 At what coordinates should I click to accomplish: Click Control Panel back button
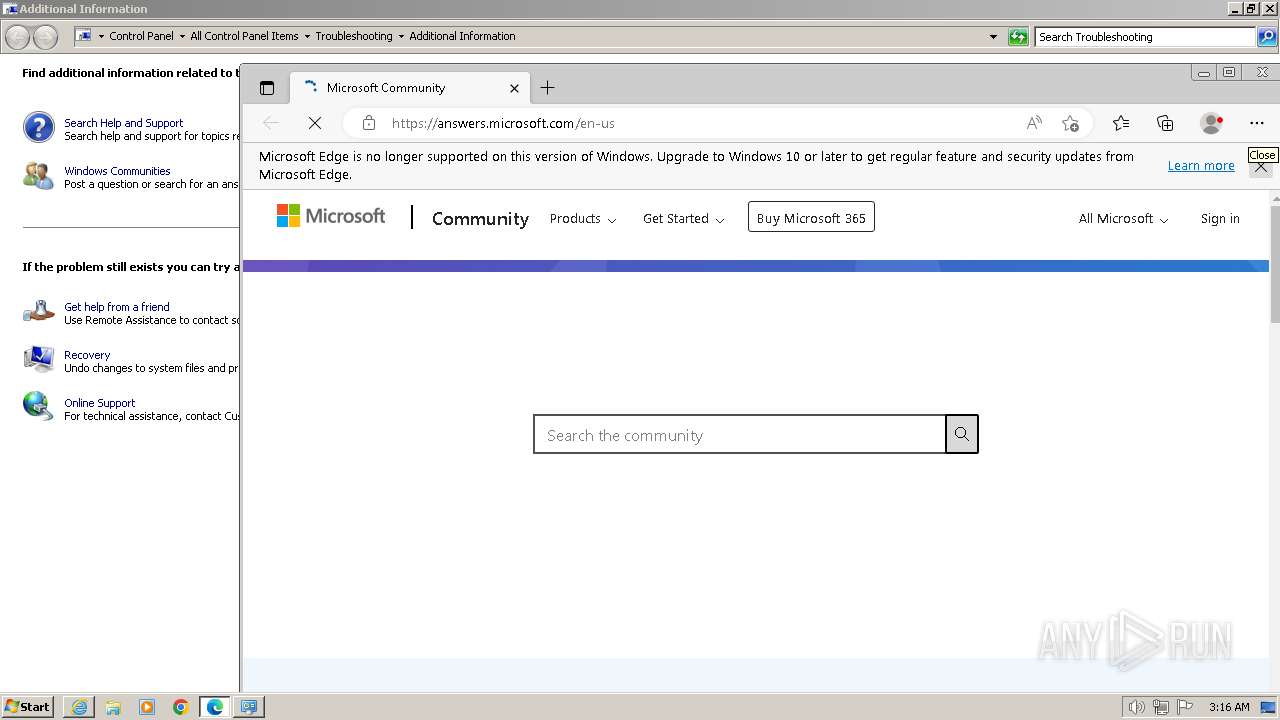[18, 37]
